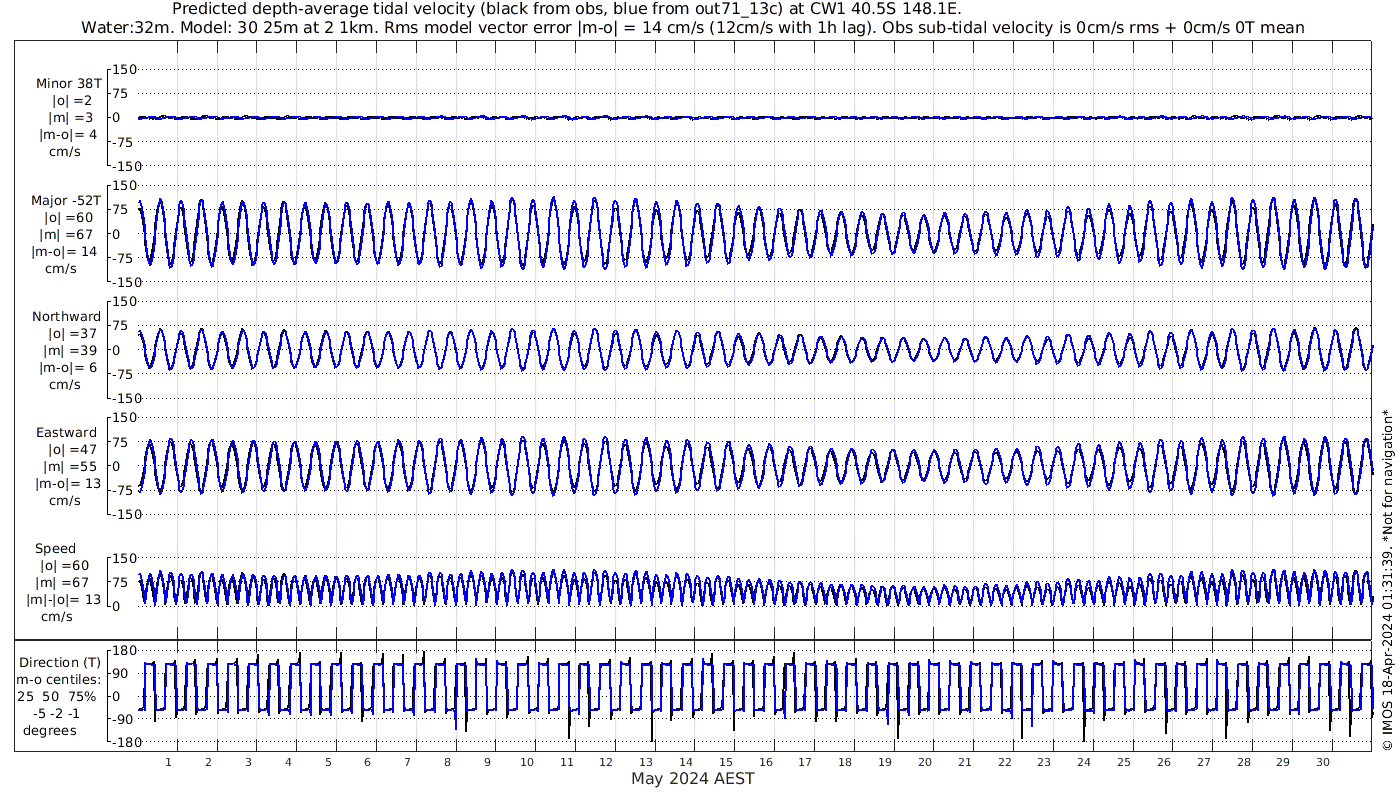Click day '26' on the date axis
Viewport: 1400px width, 800px height.
click(1164, 762)
